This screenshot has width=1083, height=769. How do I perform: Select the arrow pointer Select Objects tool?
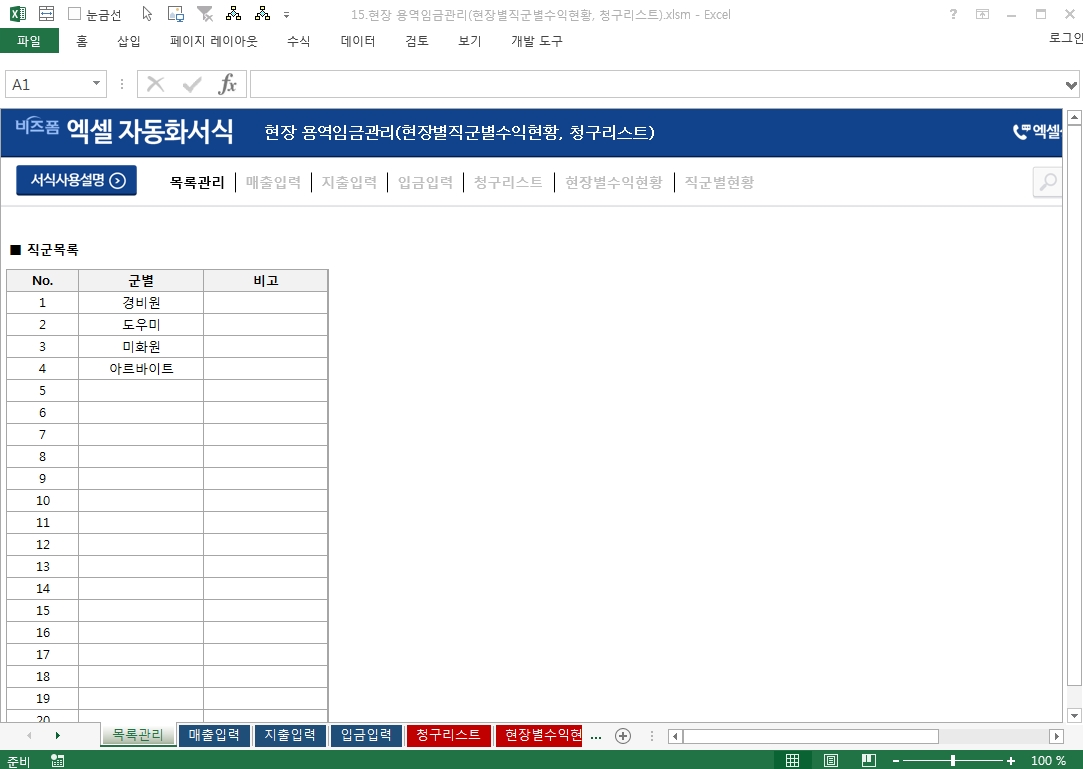(146, 14)
